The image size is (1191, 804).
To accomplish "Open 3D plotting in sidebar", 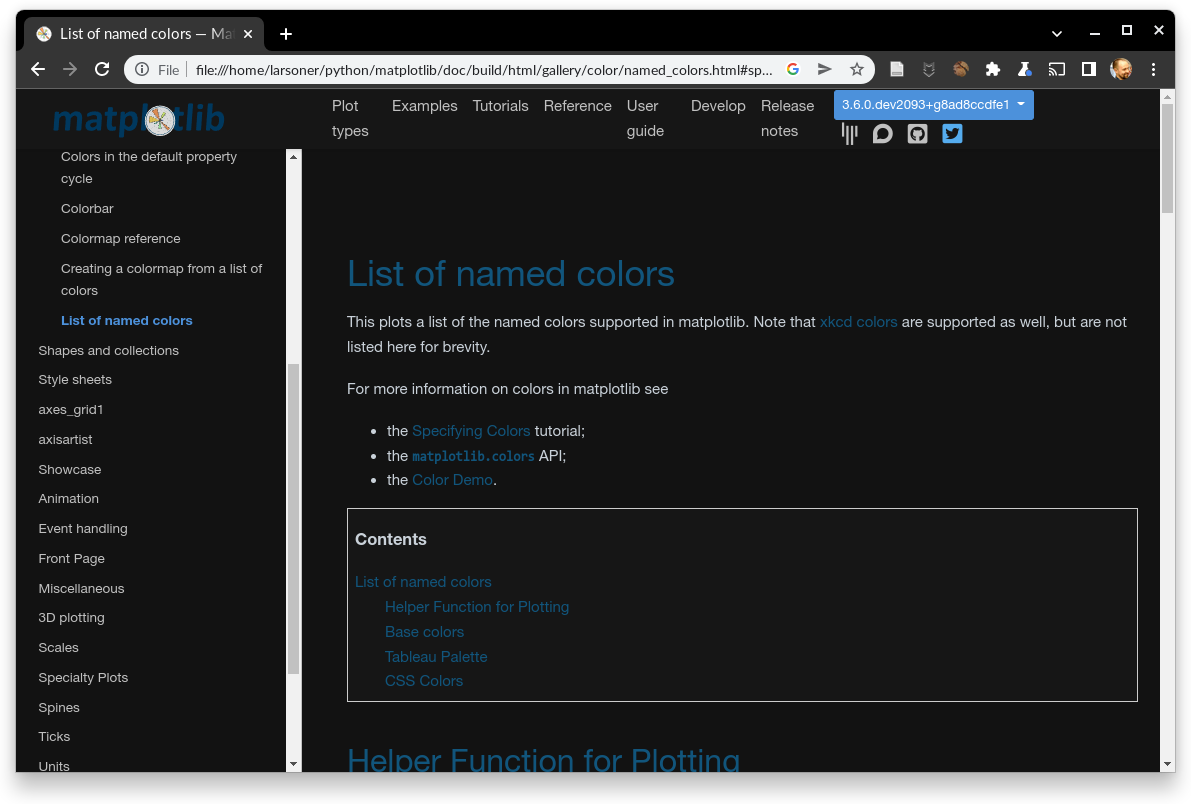I will tap(71, 618).
